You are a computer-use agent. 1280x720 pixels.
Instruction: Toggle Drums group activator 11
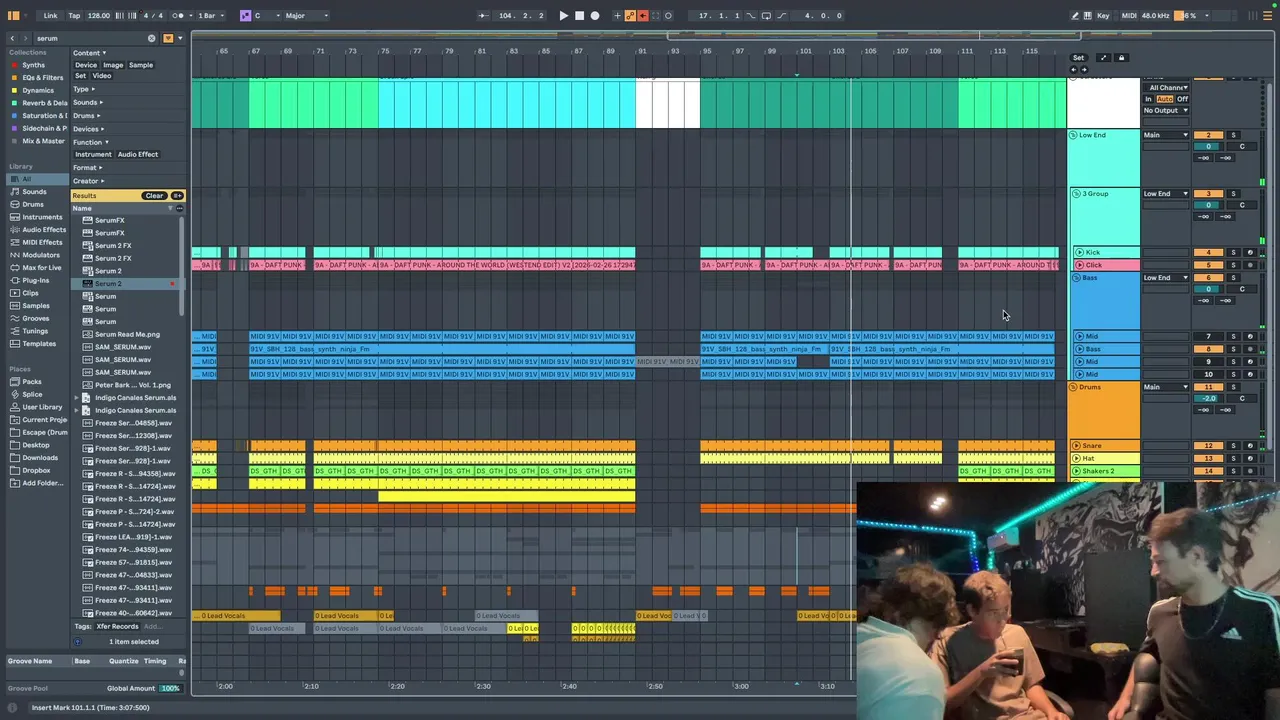click(1208, 387)
